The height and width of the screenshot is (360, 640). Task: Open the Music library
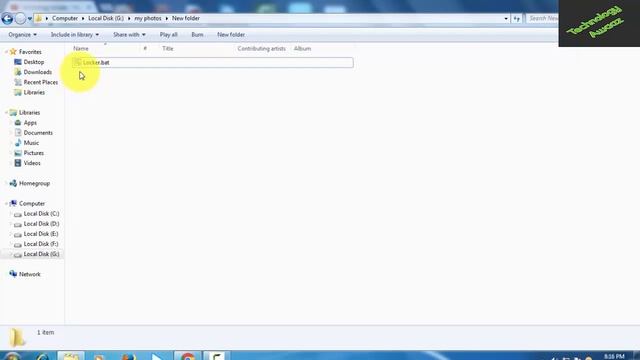tap(31, 143)
